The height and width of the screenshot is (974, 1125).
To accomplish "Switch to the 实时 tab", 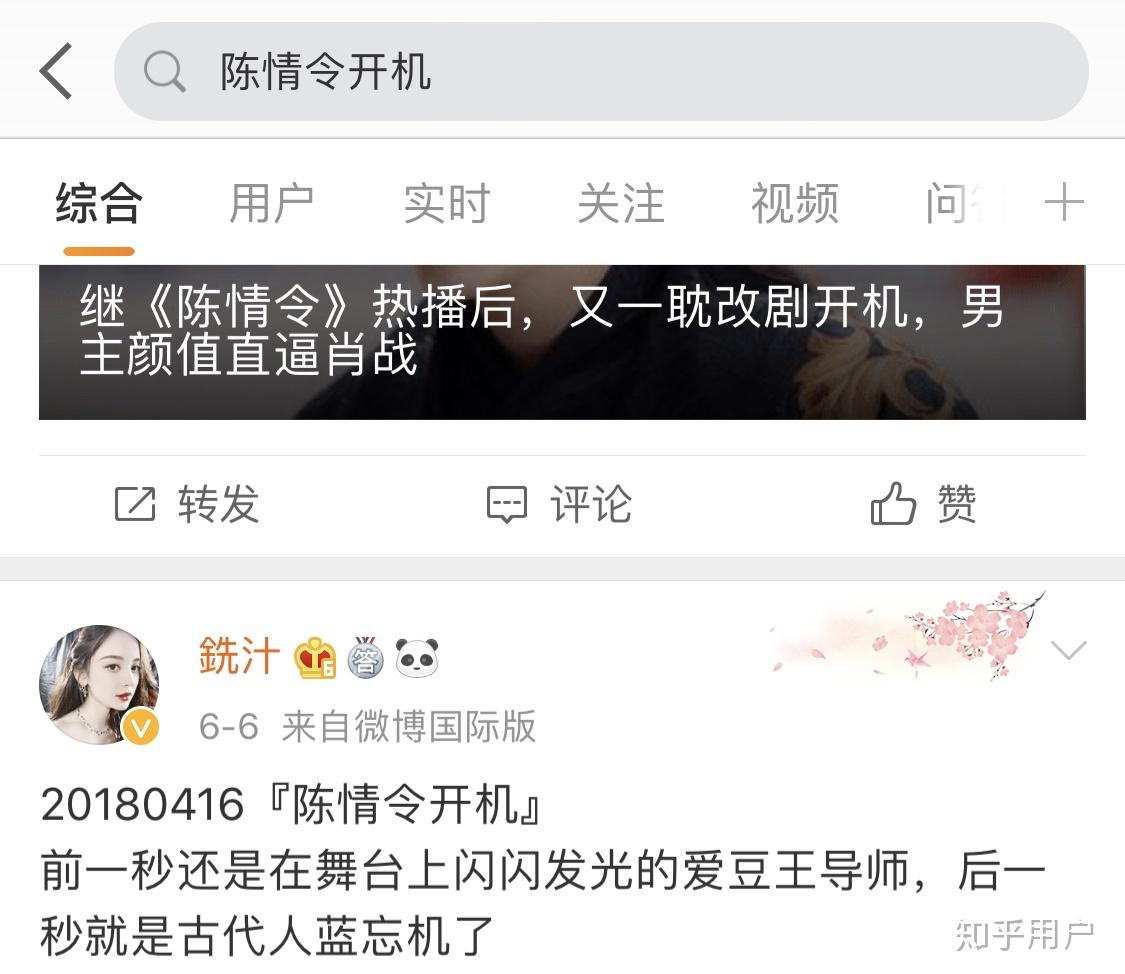I will tap(446, 203).
